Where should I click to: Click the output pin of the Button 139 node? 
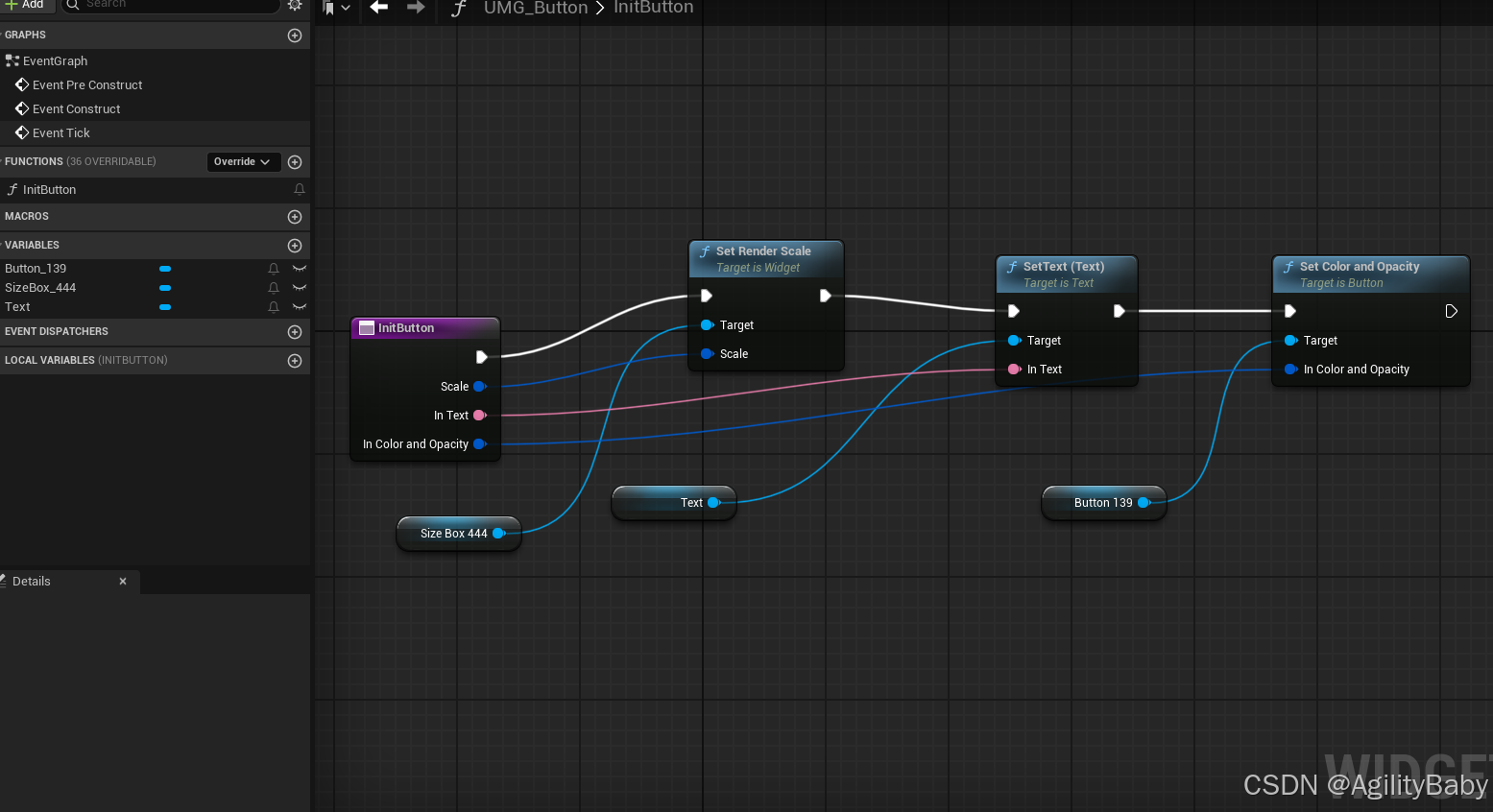tap(1144, 503)
